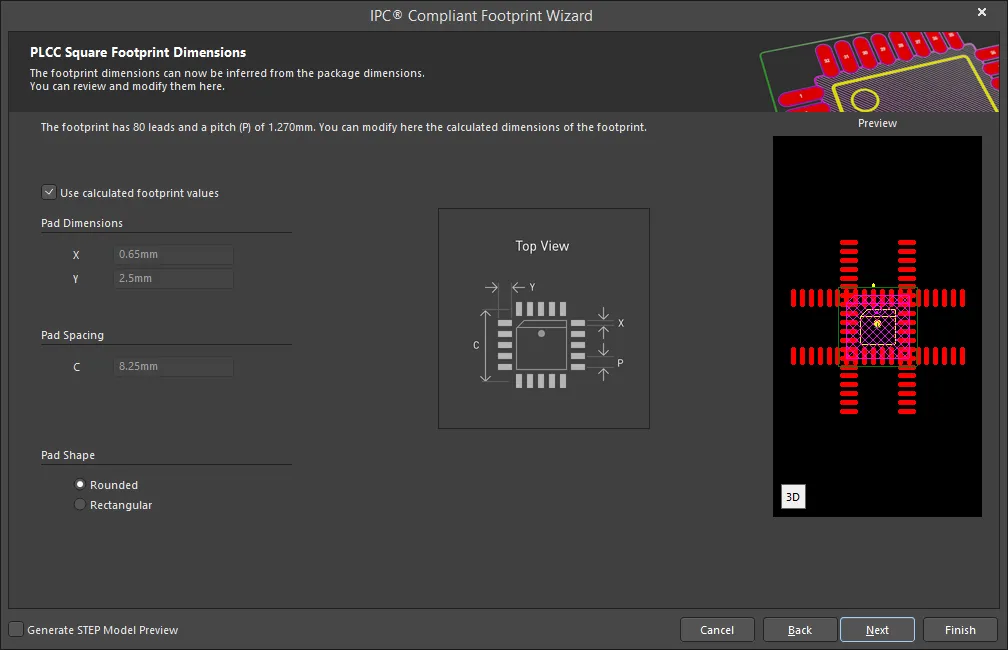The image size is (1008, 650).
Task: Select Rounded pad shape
Action: tap(80, 484)
